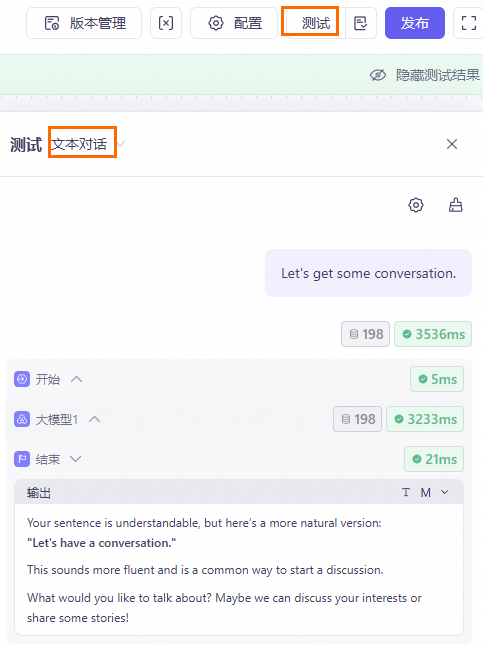Click the 测试 test button
The image size is (483, 648).
316,23
